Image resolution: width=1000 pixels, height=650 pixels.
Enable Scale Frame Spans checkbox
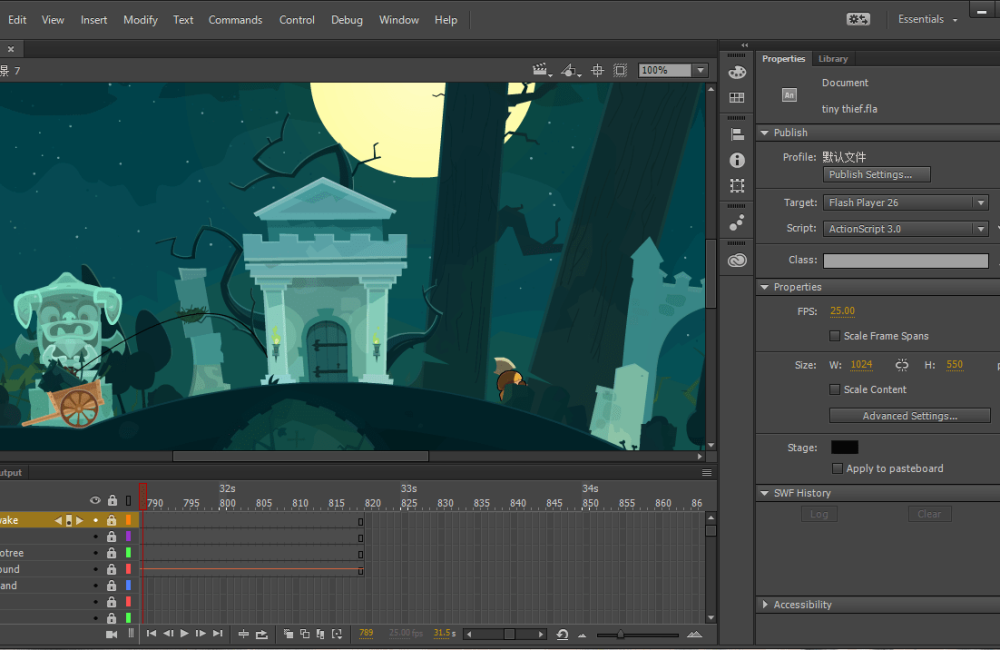click(834, 336)
